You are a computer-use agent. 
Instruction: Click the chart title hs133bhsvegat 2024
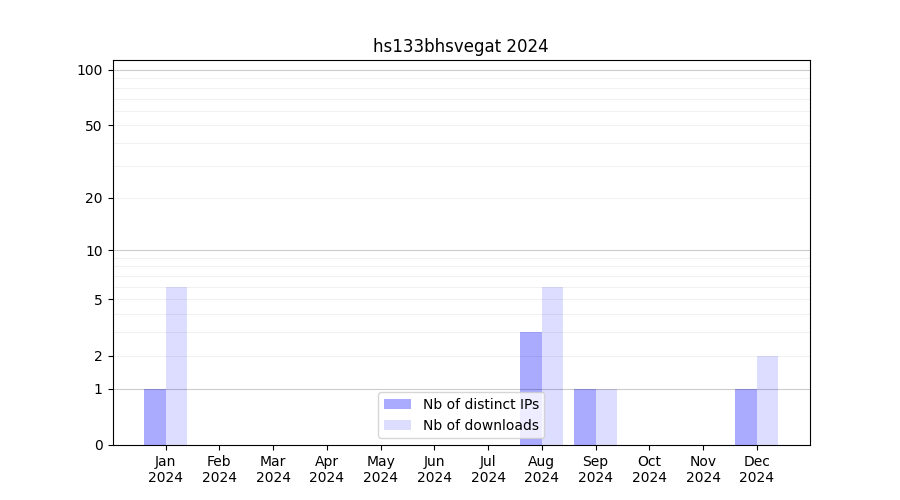[460, 46]
